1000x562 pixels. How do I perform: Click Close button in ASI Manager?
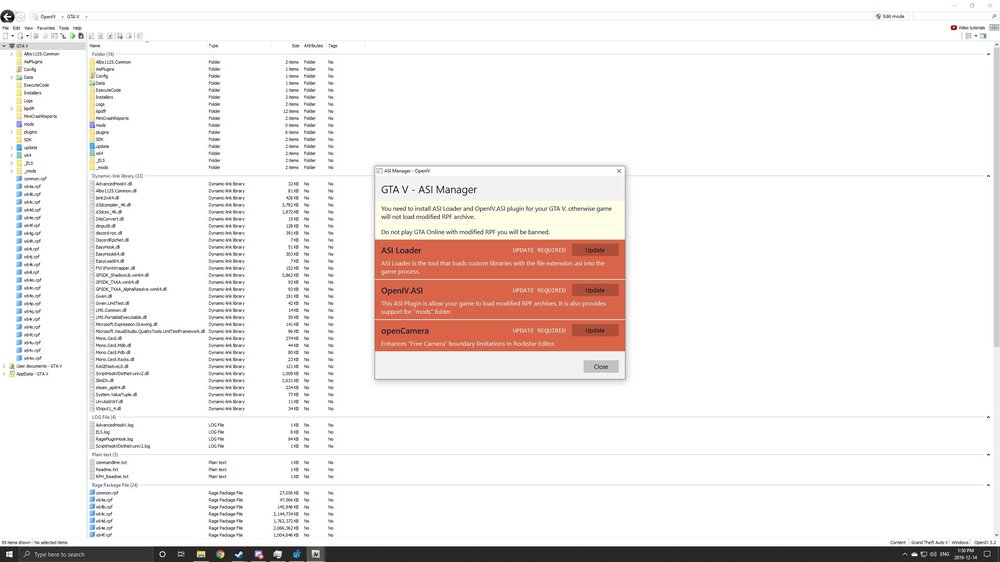[601, 367]
